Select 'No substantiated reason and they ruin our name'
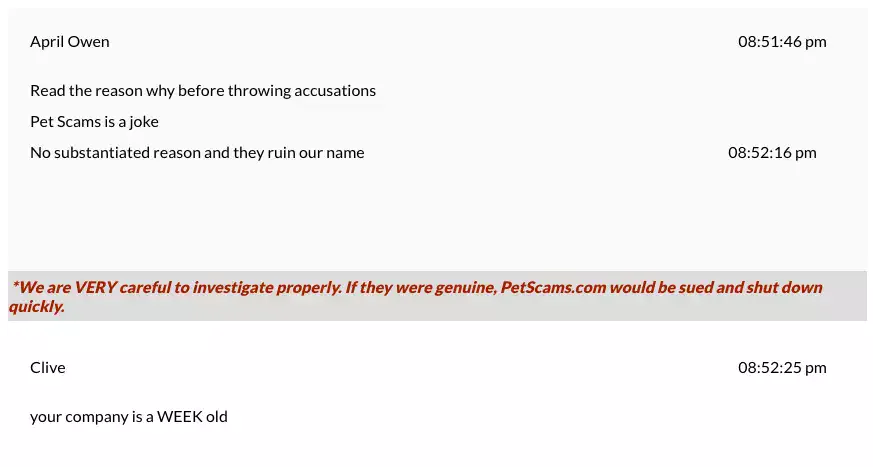The width and height of the screenshot is (873, 467). pos(197,153)
